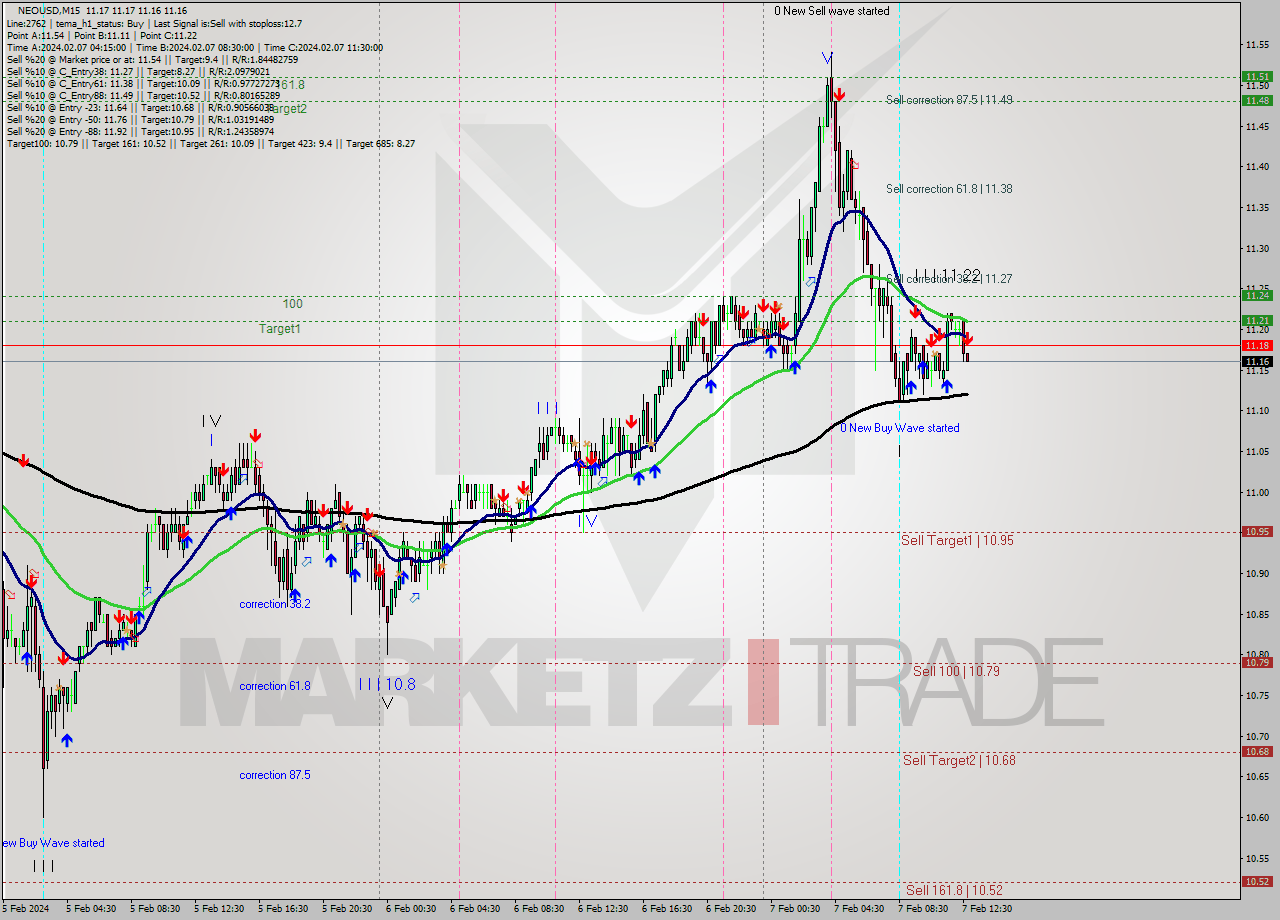The width and height of the screenshot is (1280, 920).
Task: Select 'Sell correction 61.8 | 11.38' label
Action: [x=947, y=188]
